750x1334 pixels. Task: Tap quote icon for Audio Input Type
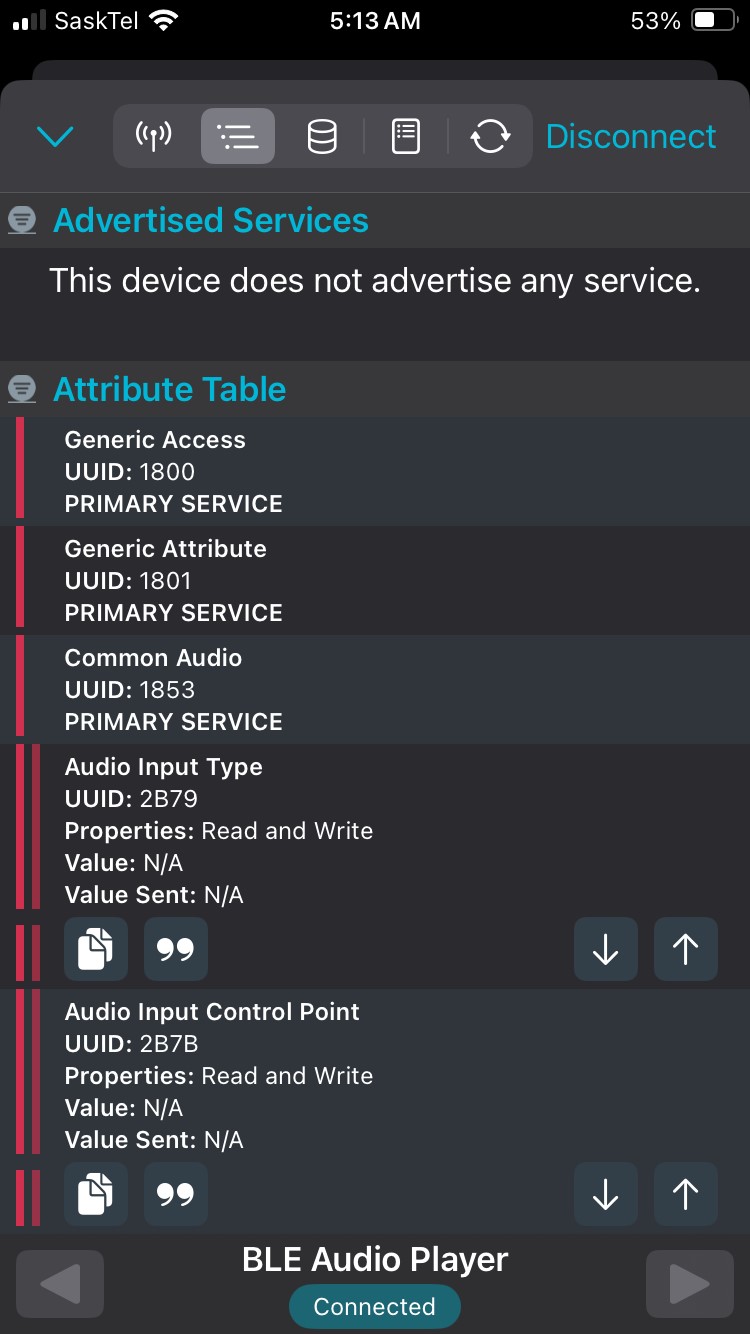(176, 948)
